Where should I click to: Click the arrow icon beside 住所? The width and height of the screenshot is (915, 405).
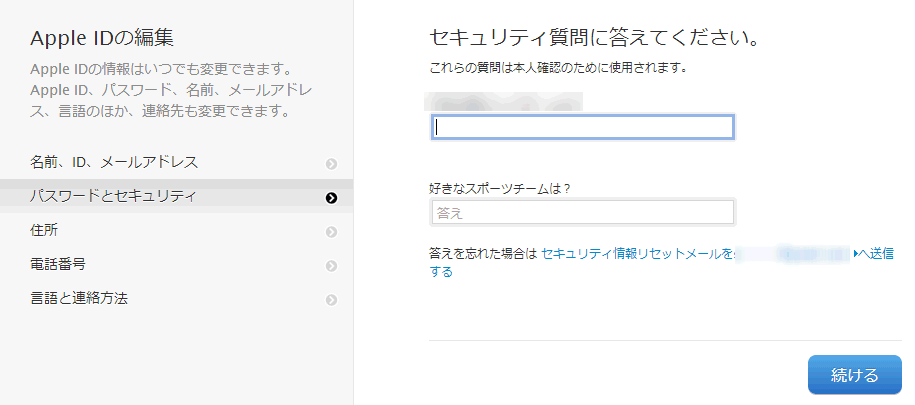331,232
